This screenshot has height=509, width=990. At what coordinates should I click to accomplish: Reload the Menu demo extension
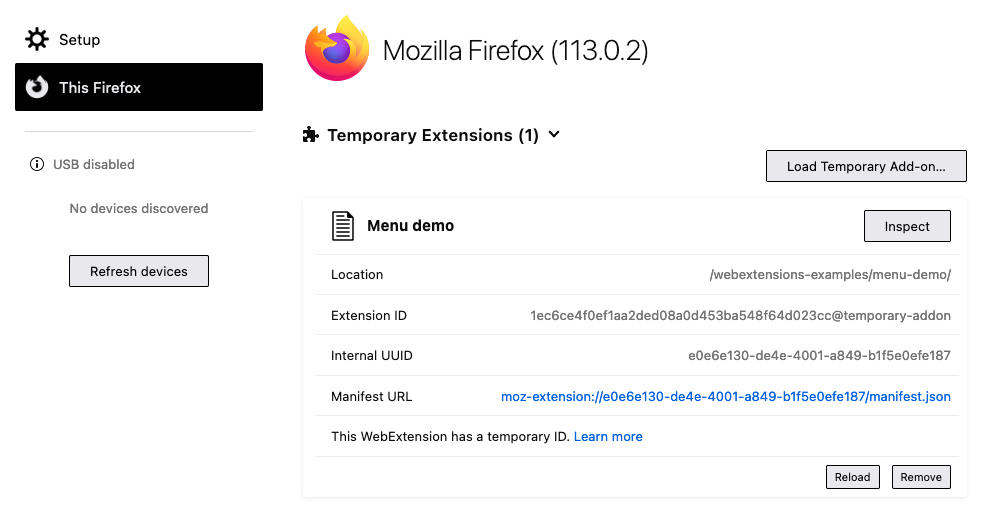pyautogui.click(x=852, y=477)
